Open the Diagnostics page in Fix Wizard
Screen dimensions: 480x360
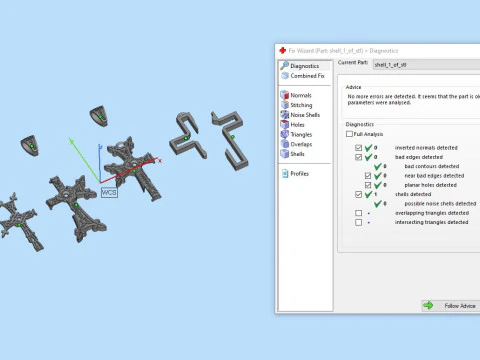[x=304, y=66]
